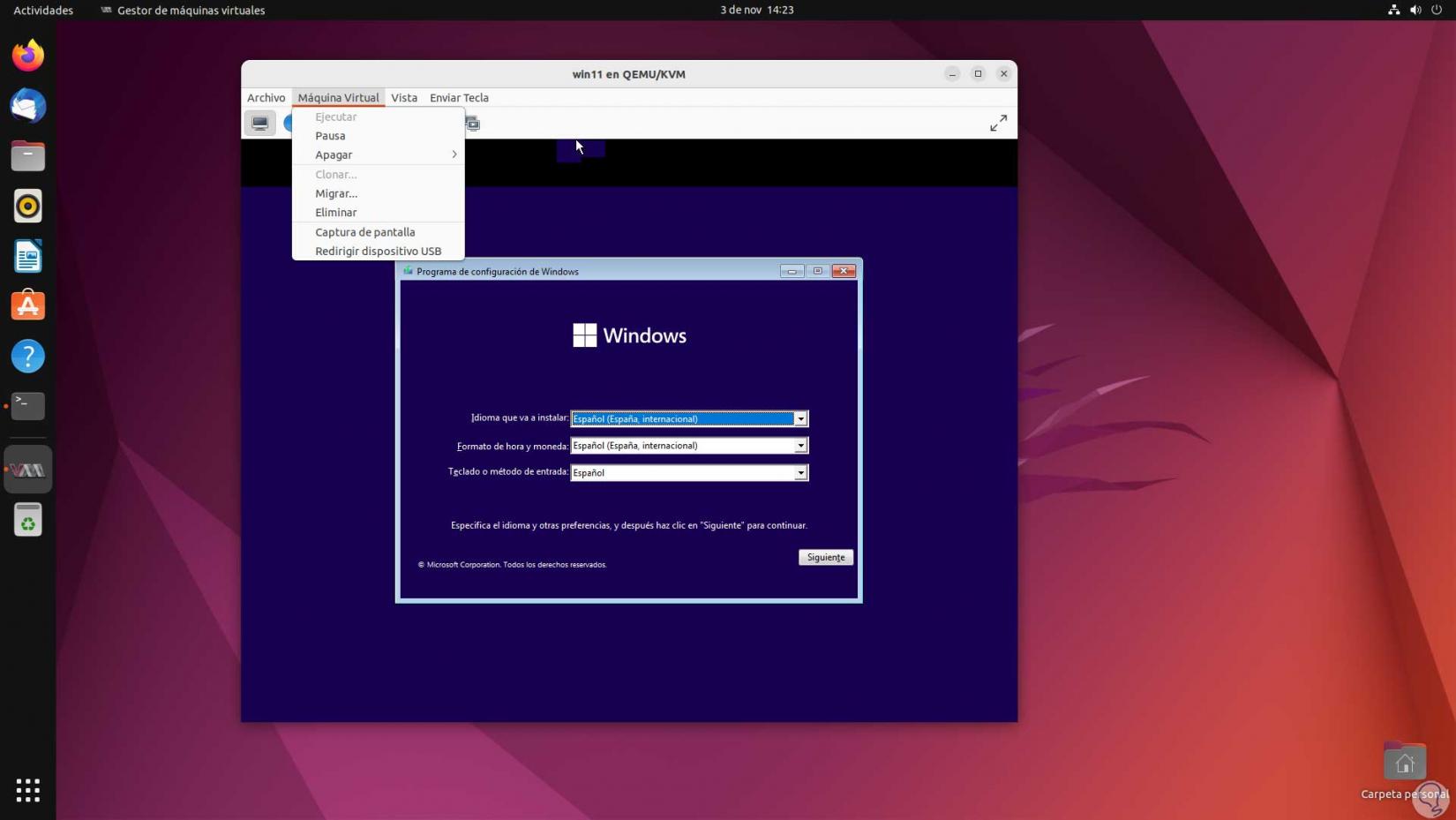Open the Trash in the dock
1456x820 pixels.
point(28,521)
